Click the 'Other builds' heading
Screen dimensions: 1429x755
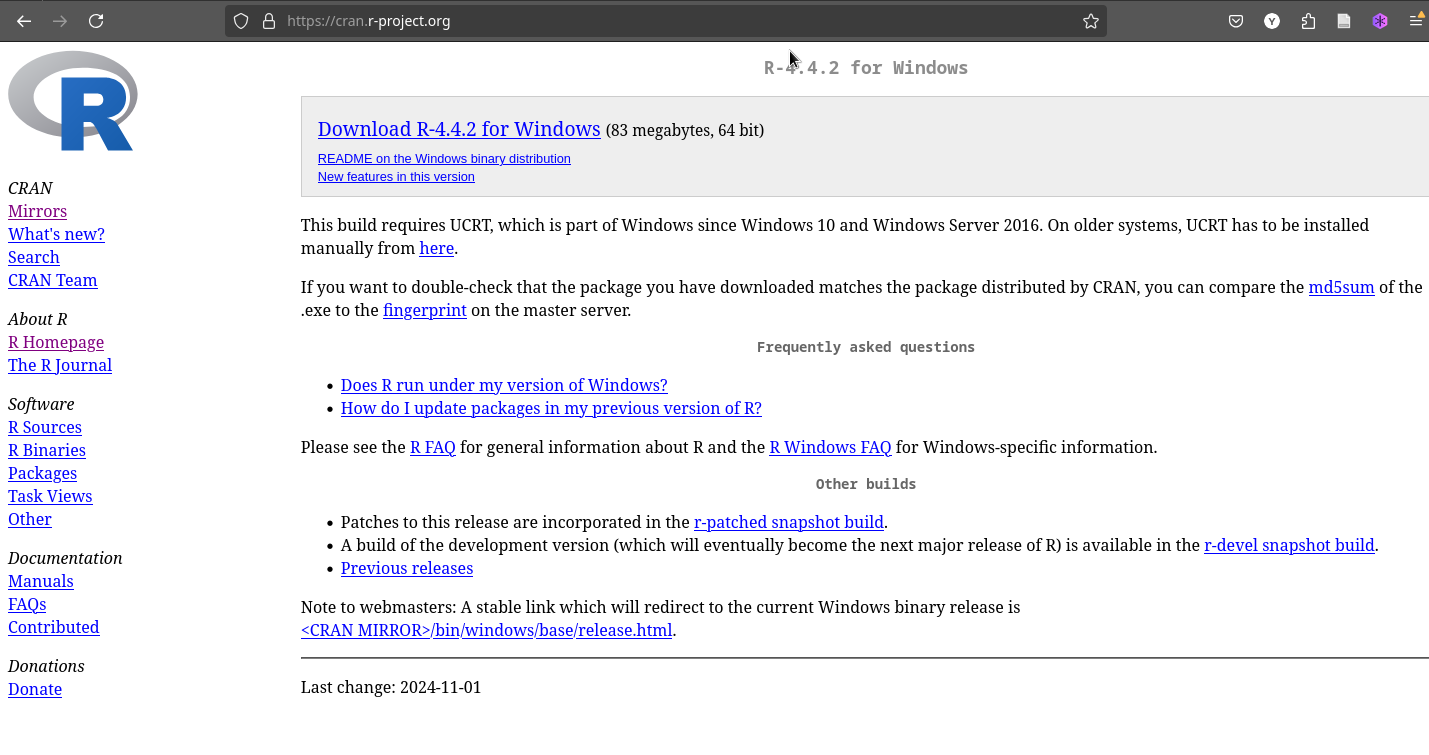(x=866, y=484)
